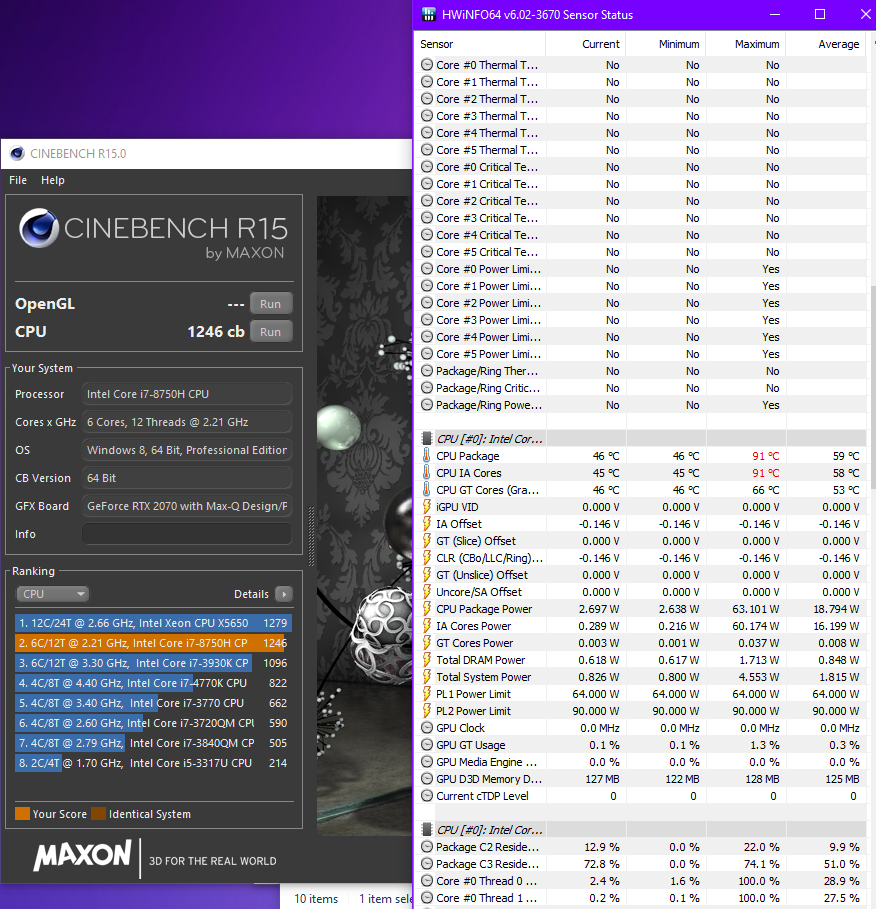Click the Cinebench panel divider grip handle
Image resolution: width=876 pixels, height=909 pixels.
[x=311, y=536]
